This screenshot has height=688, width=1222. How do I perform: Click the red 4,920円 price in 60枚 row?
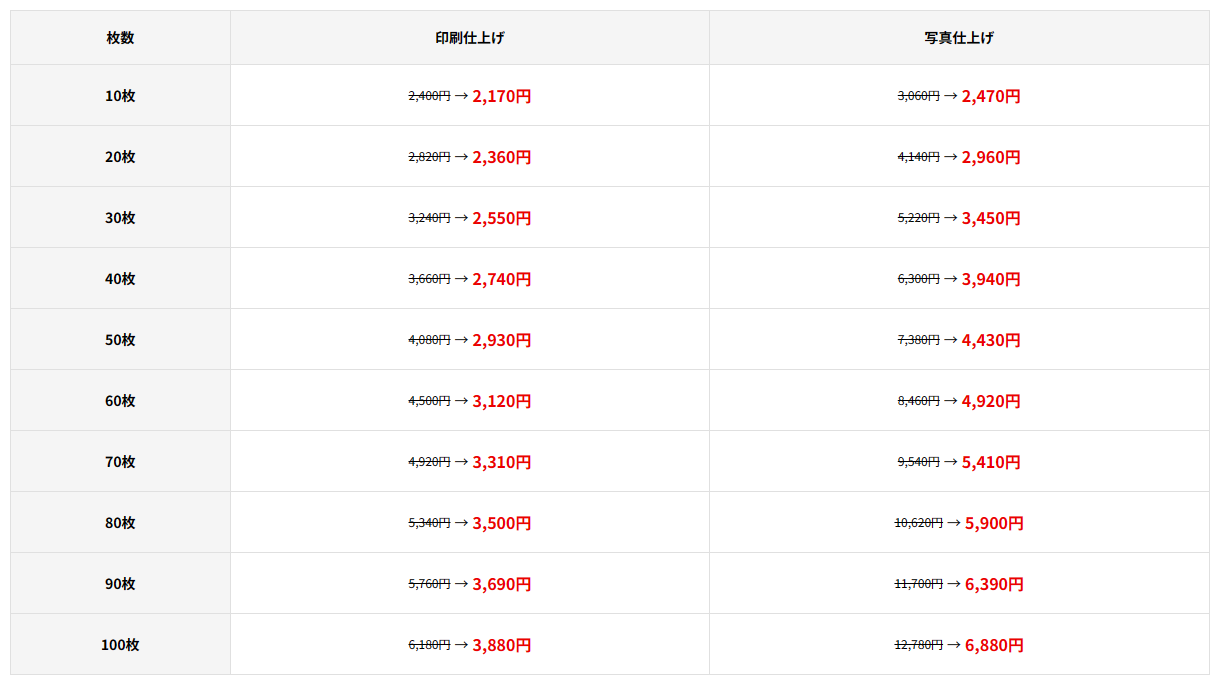coord(991,402)
